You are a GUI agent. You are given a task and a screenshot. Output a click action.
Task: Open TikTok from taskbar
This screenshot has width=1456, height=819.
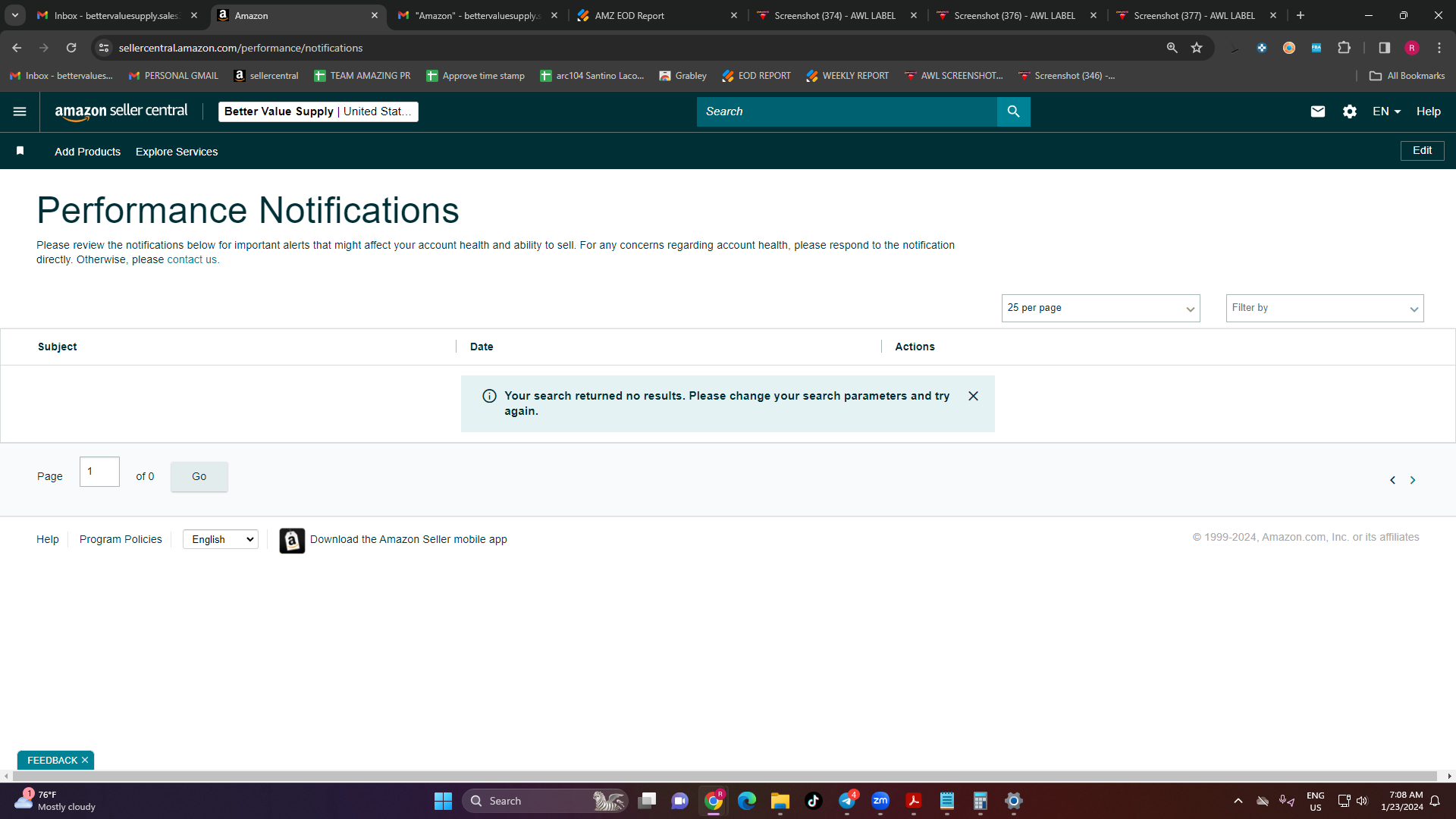(x=814, y=801)
